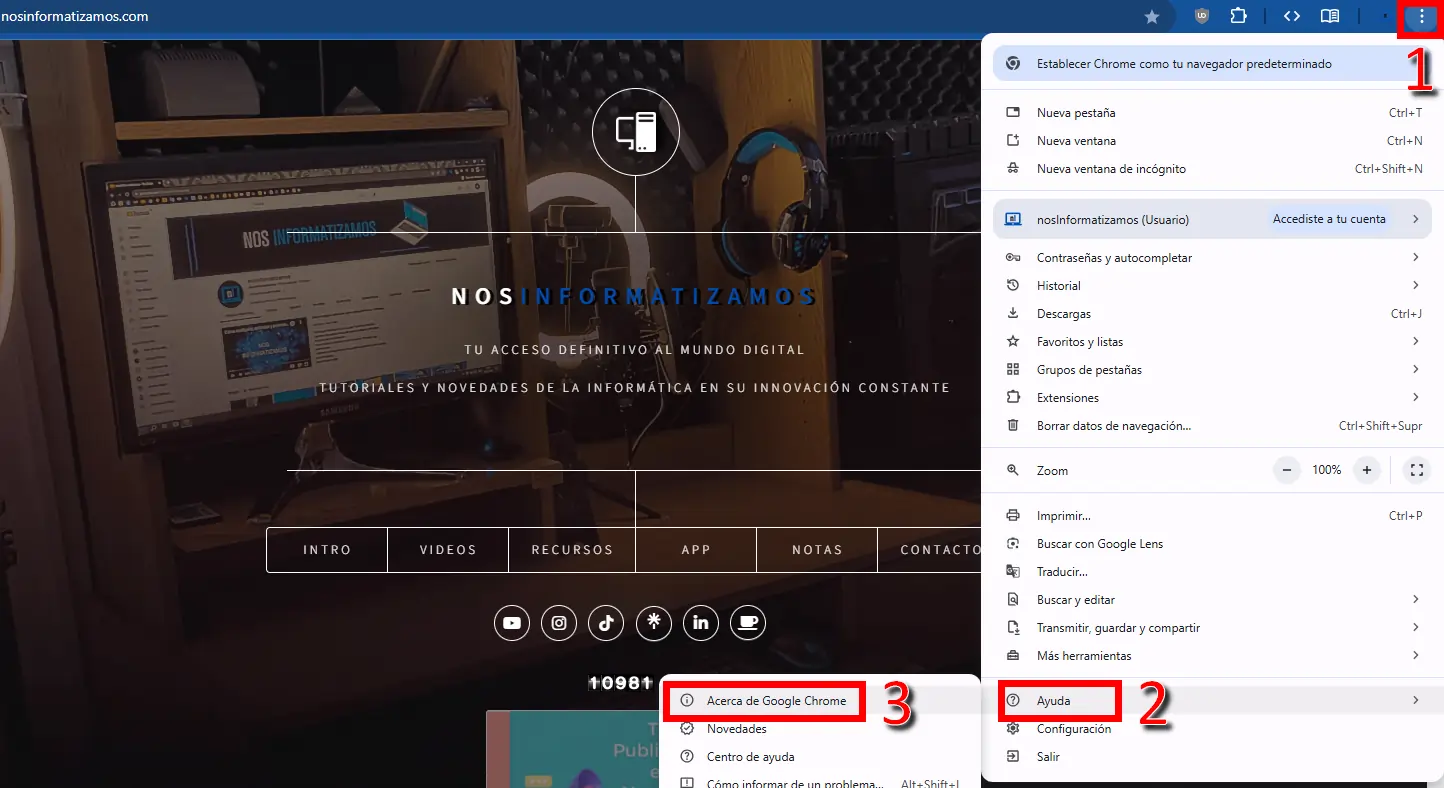Expand the Buscar y editar submenu arrow

(1416, 600)
